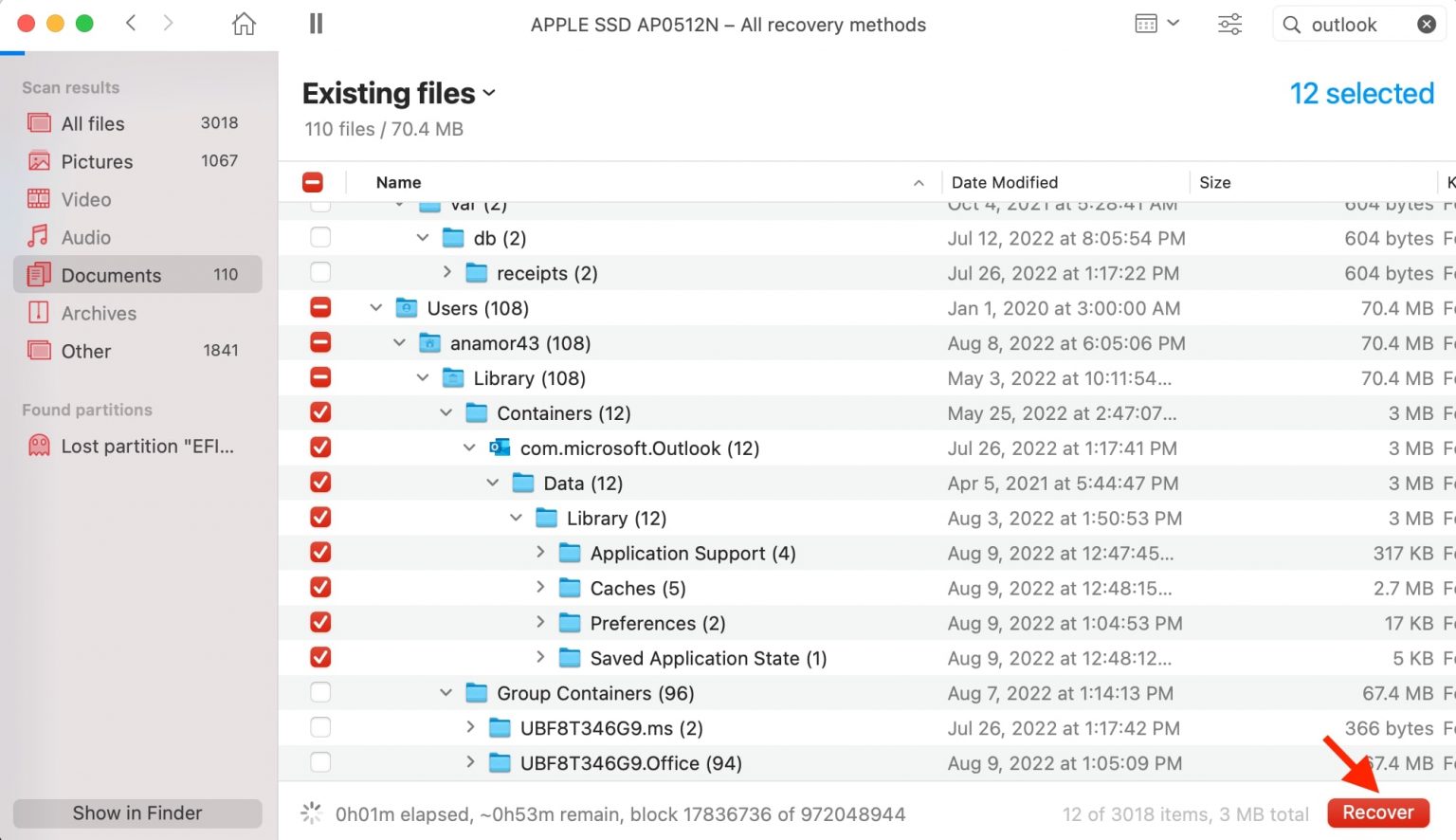Select the Documents category showing 110 files
This screenshot has width=1456, height=840.
coord(112,275)
